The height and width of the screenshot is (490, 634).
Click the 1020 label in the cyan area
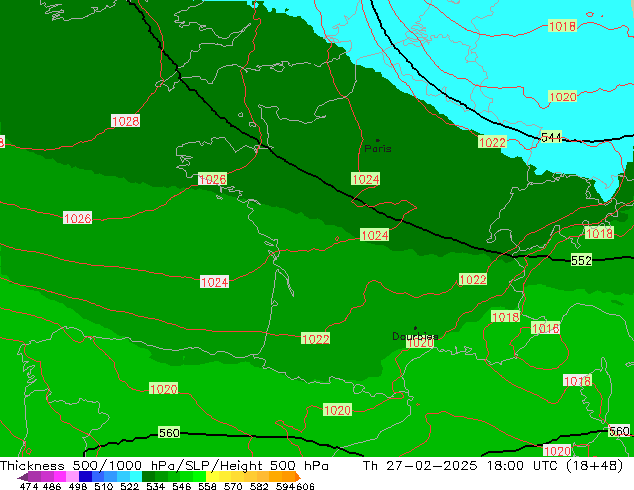pos(562,97)
